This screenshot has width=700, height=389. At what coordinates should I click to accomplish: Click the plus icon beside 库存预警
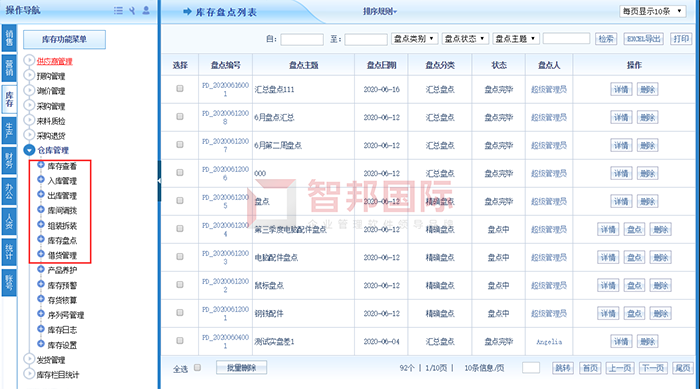41,284
